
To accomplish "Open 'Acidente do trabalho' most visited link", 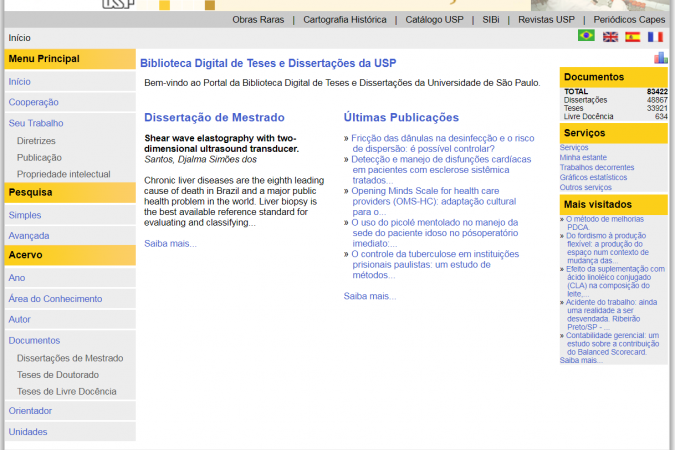I will pyautogui.click(x=611, y=314).
